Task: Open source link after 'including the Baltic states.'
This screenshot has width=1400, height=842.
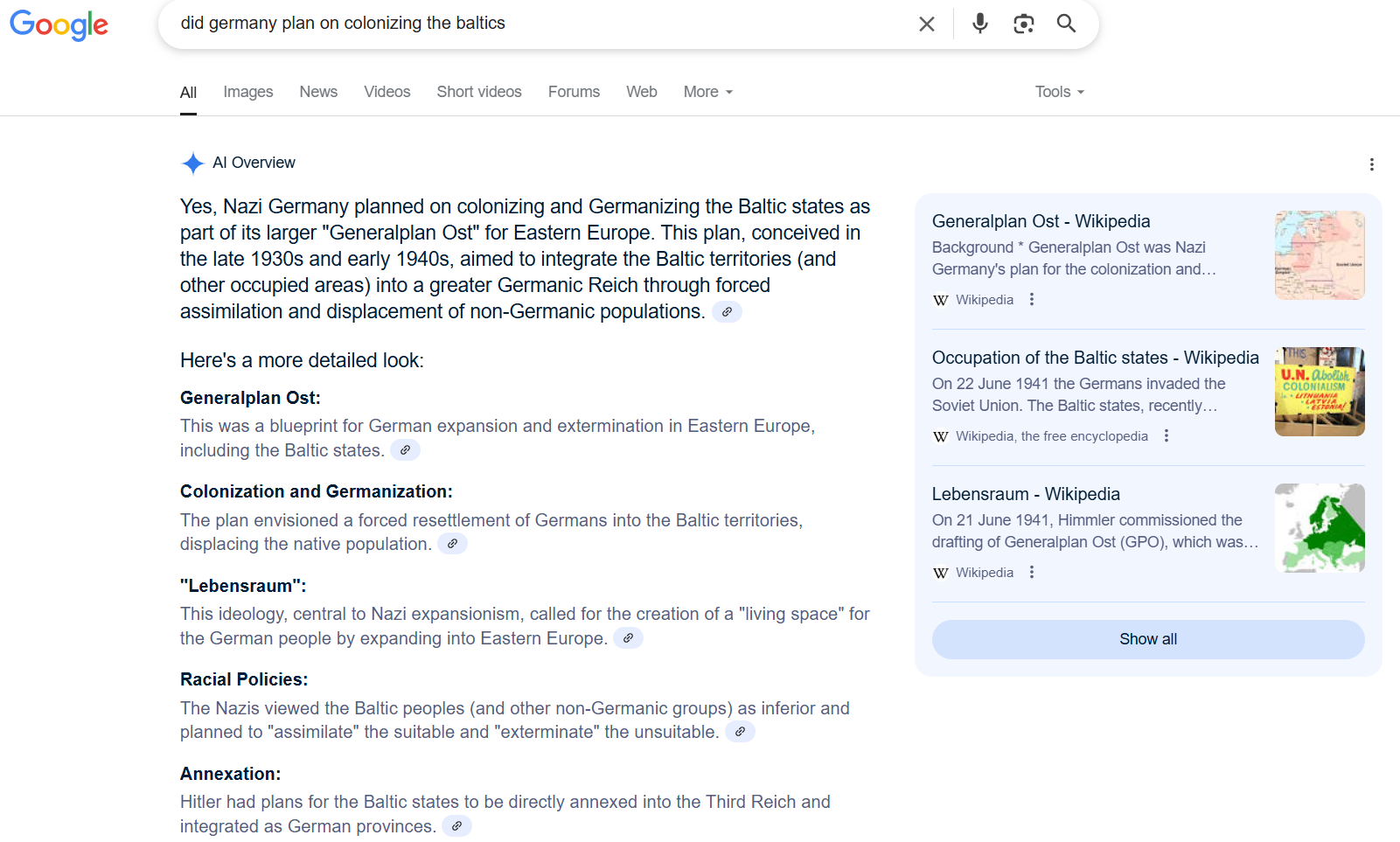Action: [405, 450]
